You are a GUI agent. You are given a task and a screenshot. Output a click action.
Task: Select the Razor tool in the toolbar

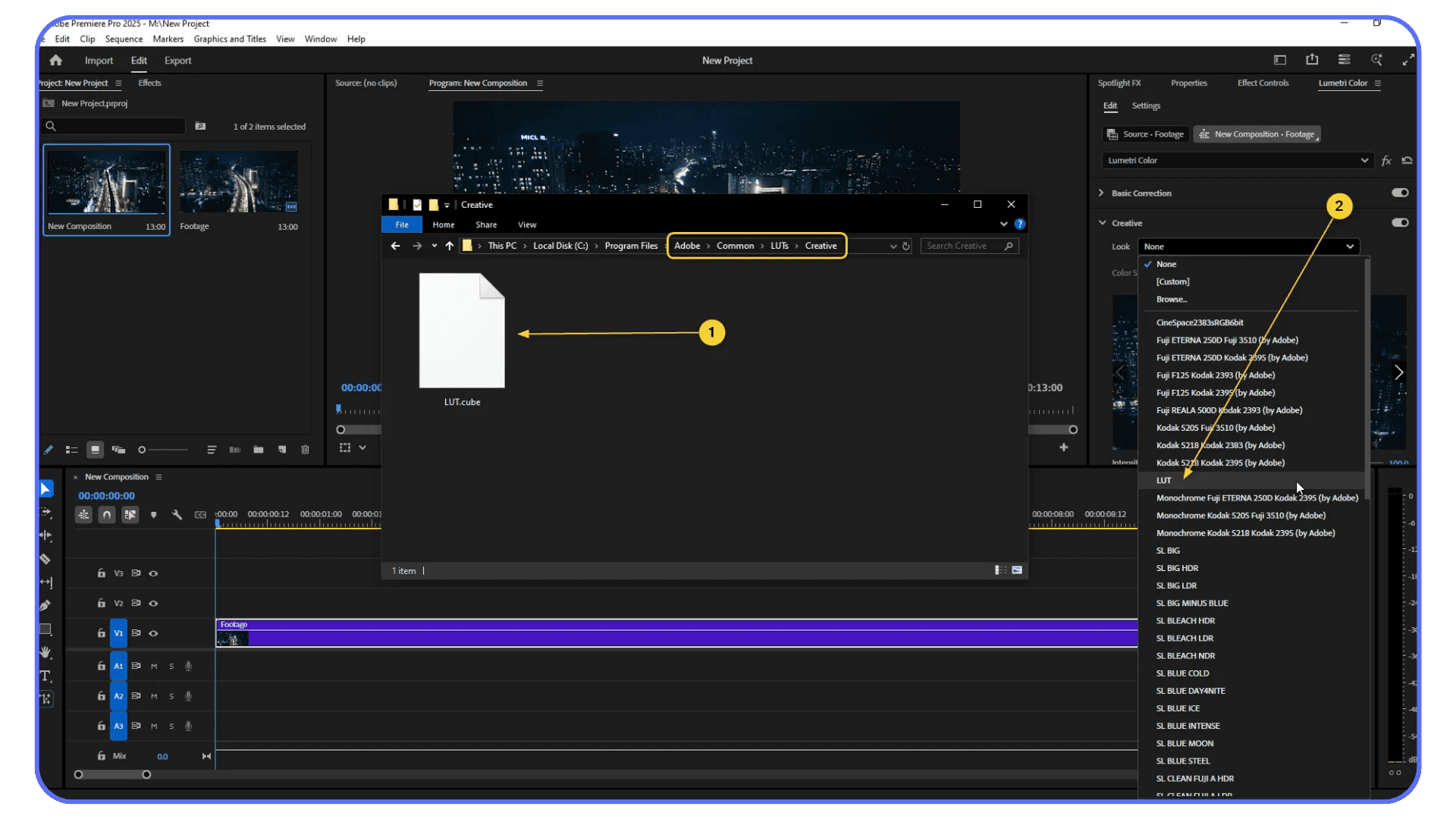tap(45, 559)
